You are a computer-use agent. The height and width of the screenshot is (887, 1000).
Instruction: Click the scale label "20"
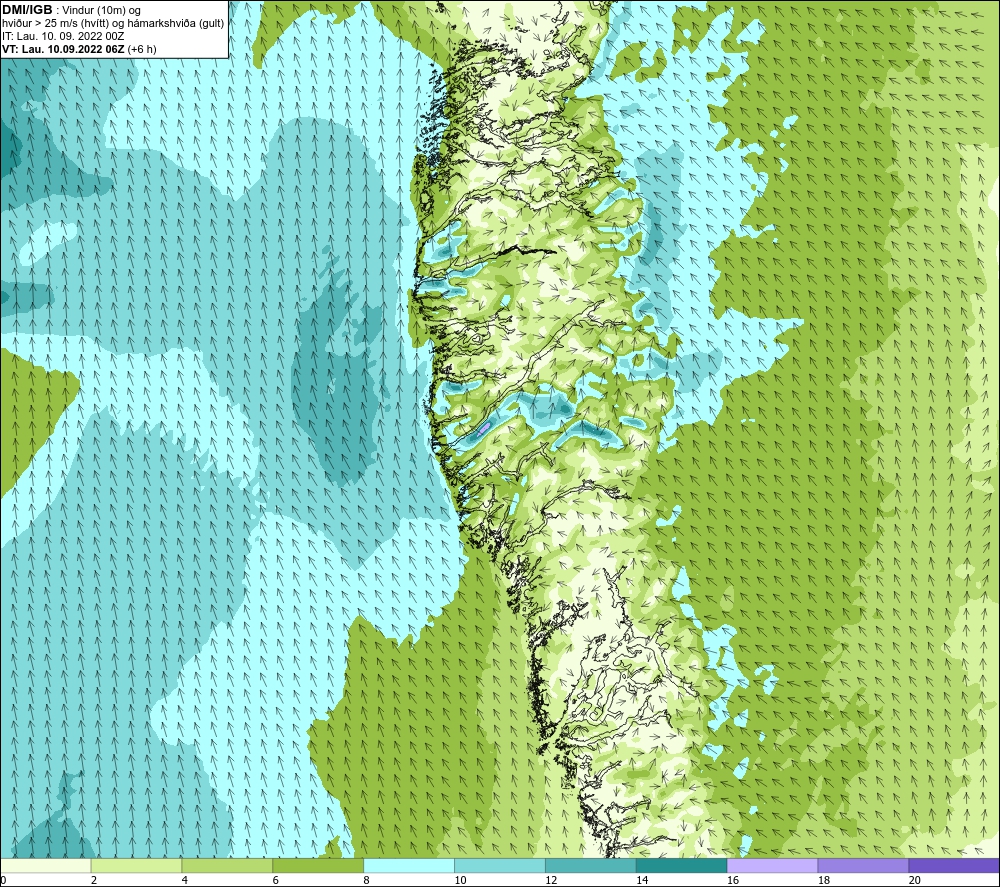[x=915, y=880]
